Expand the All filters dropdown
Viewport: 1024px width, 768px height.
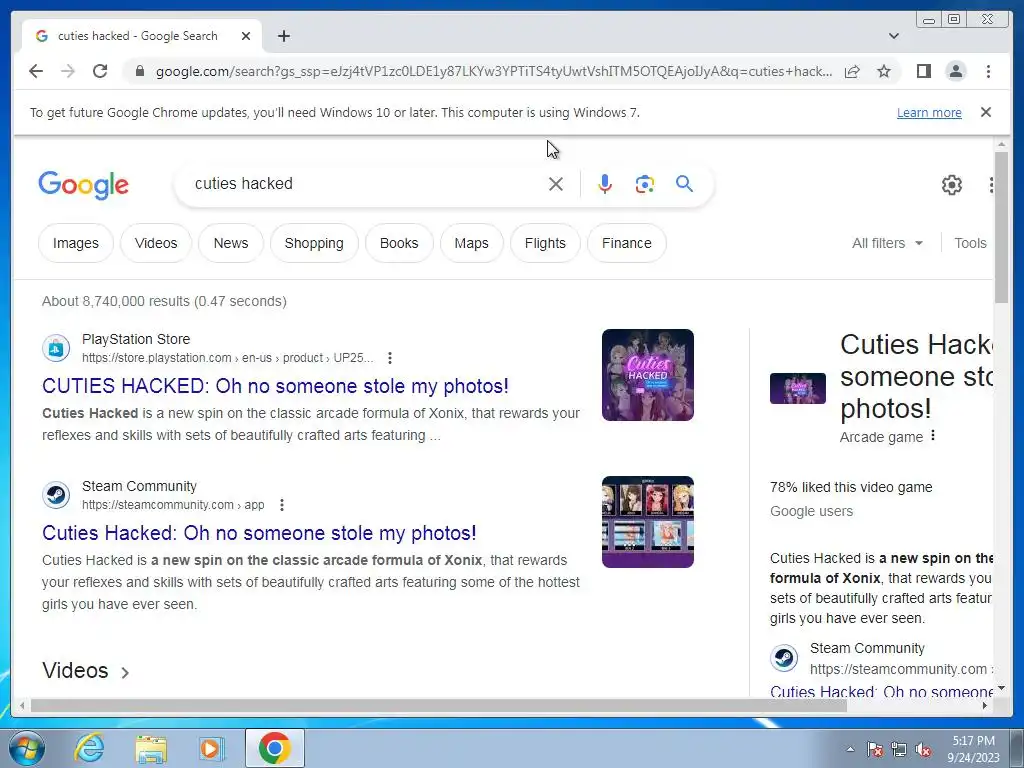click(888, 243)
